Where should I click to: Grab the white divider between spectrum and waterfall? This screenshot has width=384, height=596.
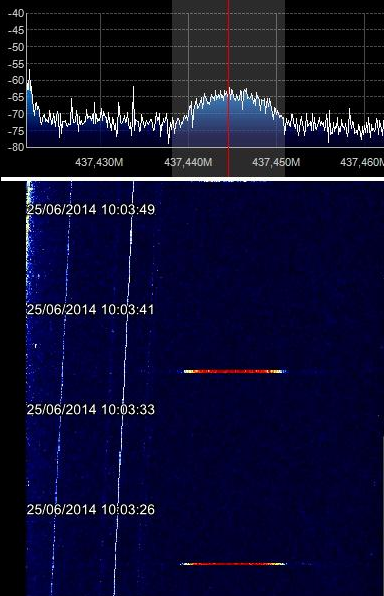click(192, 179)
